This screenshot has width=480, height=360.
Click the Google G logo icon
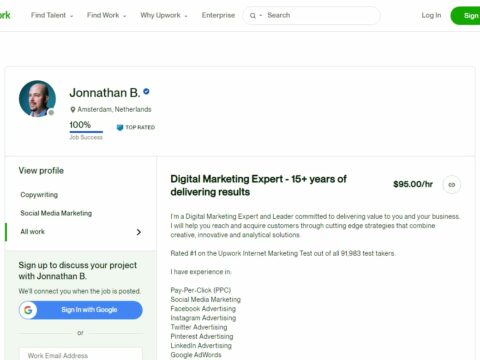28,310
